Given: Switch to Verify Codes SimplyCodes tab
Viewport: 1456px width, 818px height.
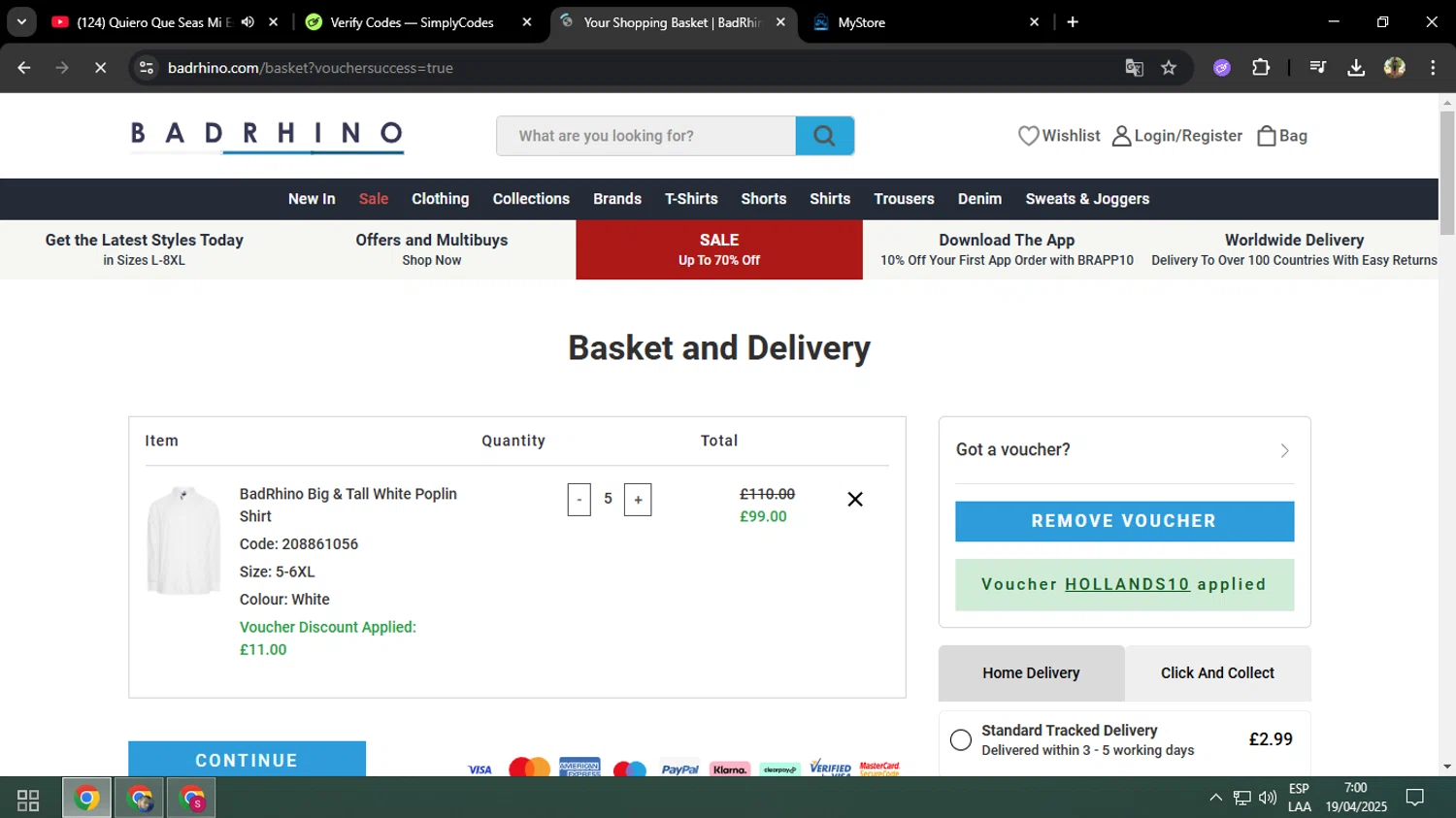Looking at the screenshot, I should [x=413, y=22].
